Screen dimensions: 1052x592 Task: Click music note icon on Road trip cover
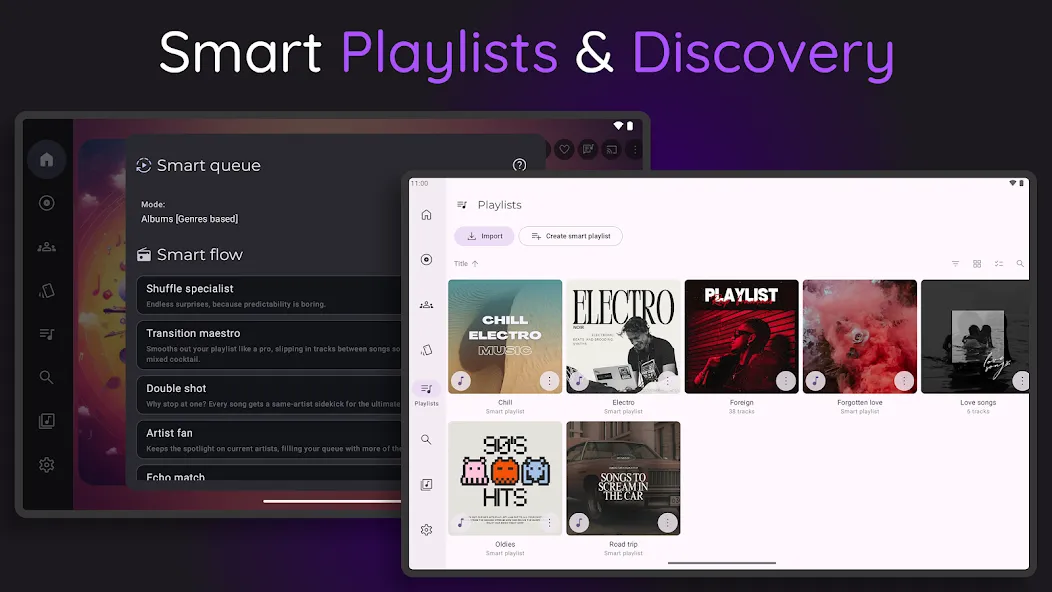tap(579, 522)
